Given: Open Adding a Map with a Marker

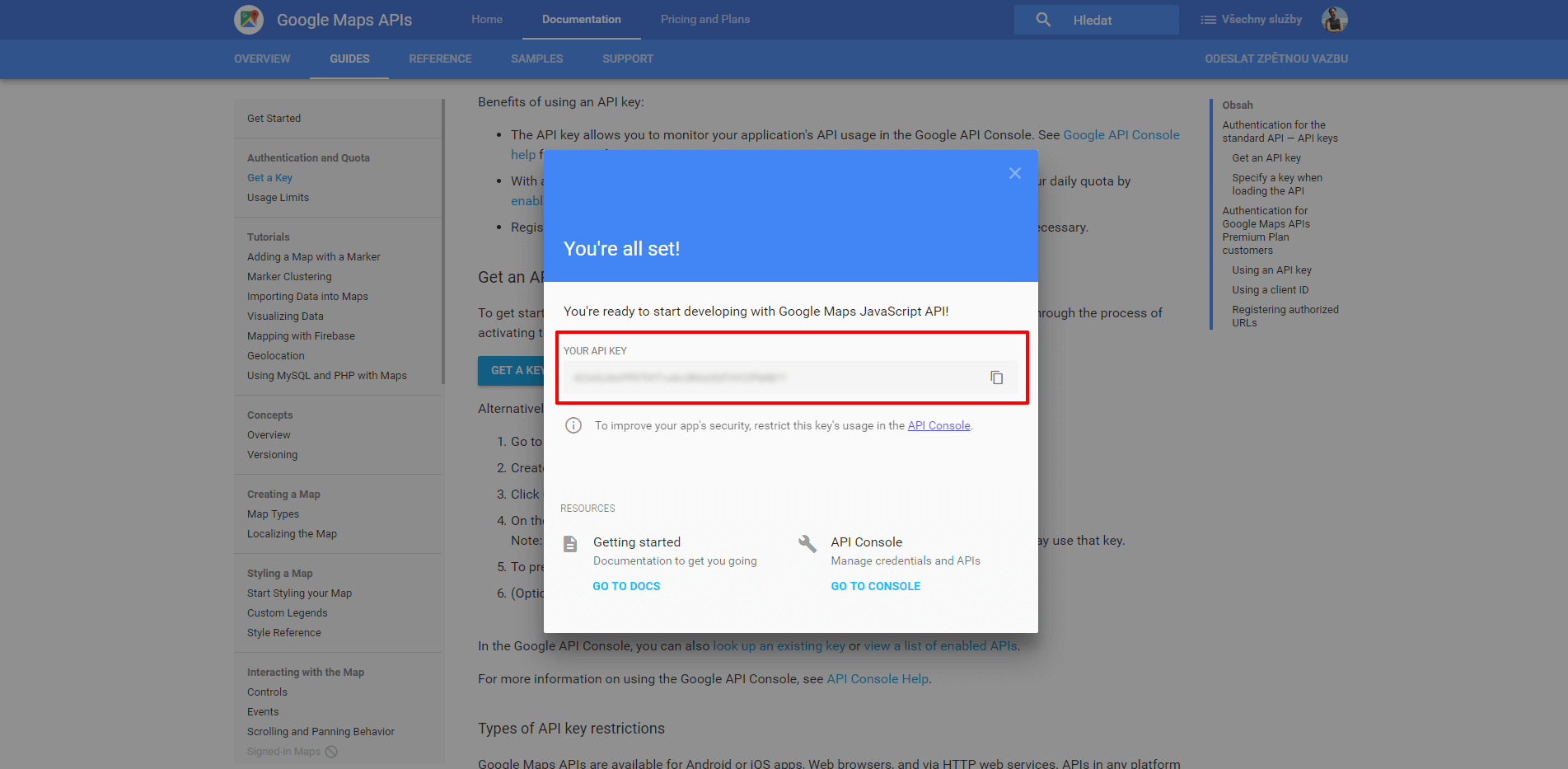Looking at the screenshot, I should (313, 257).
